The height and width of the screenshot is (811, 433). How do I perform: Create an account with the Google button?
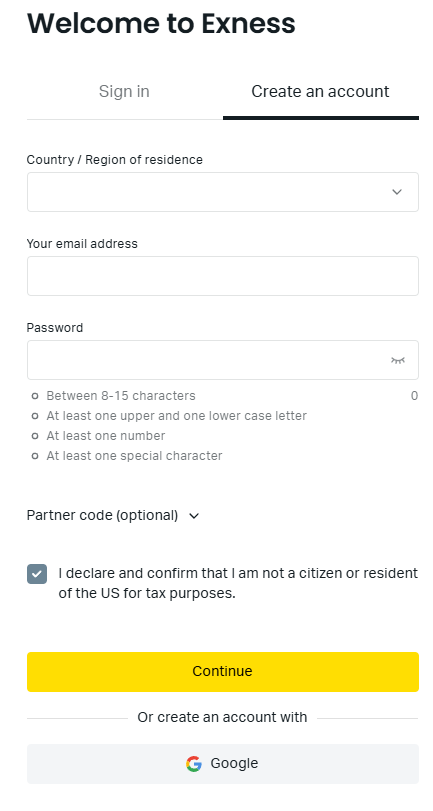(222, 764)
